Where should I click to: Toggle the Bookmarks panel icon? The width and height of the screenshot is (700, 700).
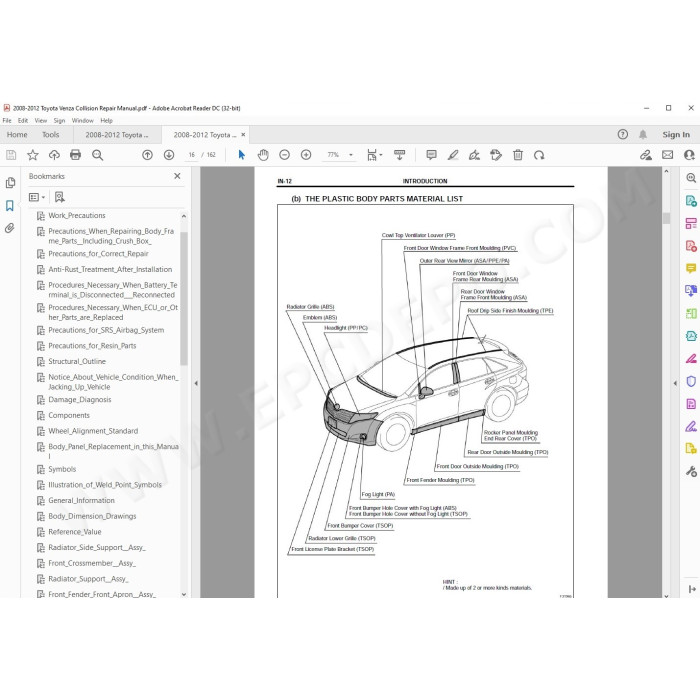[10, 205]
